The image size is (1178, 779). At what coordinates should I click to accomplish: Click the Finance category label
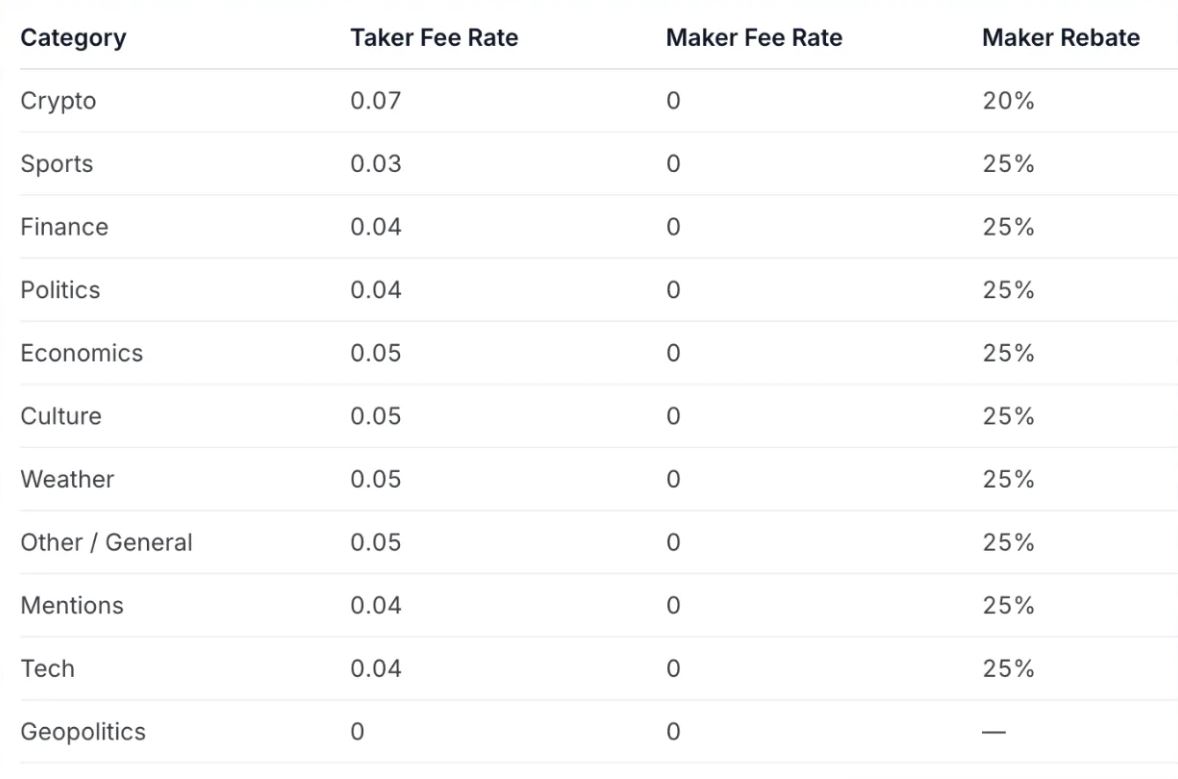[x=64, y=227]
